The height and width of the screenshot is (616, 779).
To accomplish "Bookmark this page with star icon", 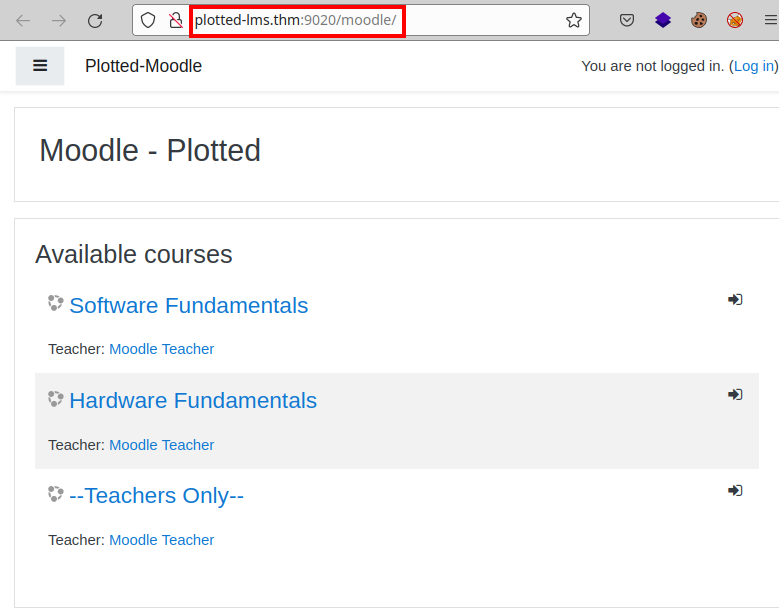I will (x=574, y=20).
